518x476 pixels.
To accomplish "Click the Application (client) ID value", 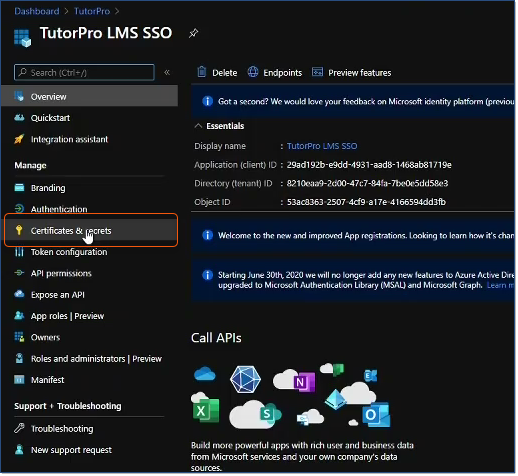I will (369, 165).
